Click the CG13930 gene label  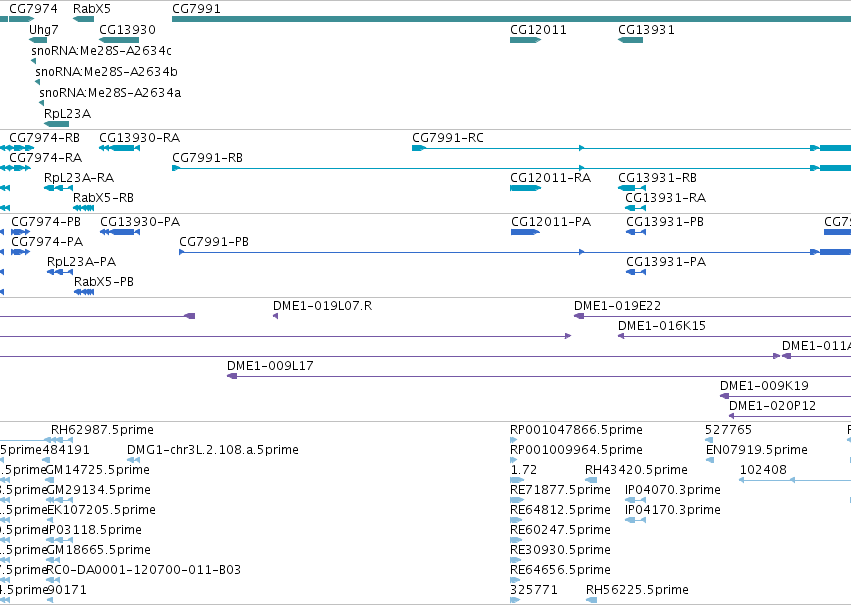[x=127, y=30]
